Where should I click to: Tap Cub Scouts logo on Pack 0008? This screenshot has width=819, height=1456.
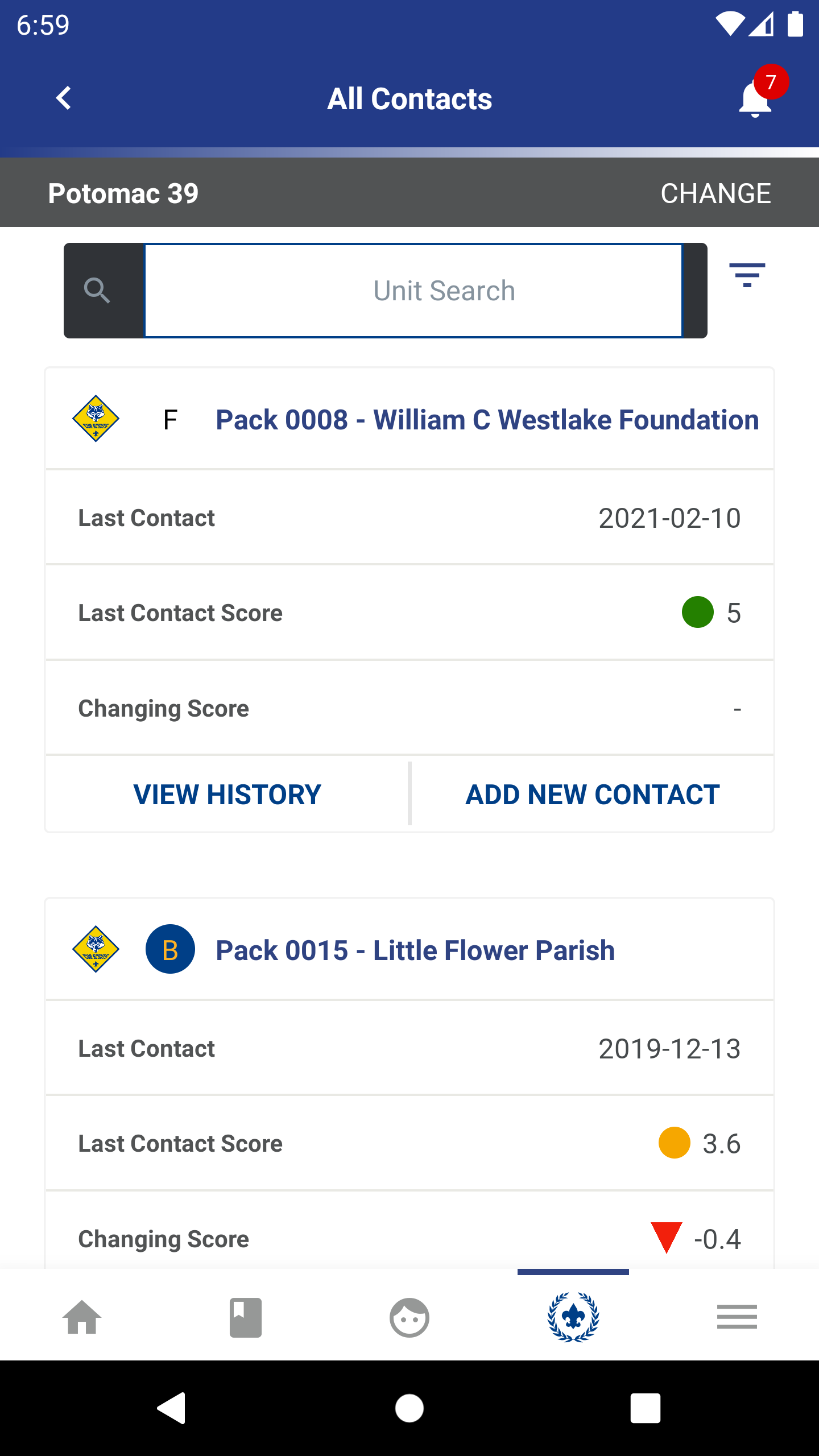96,419
